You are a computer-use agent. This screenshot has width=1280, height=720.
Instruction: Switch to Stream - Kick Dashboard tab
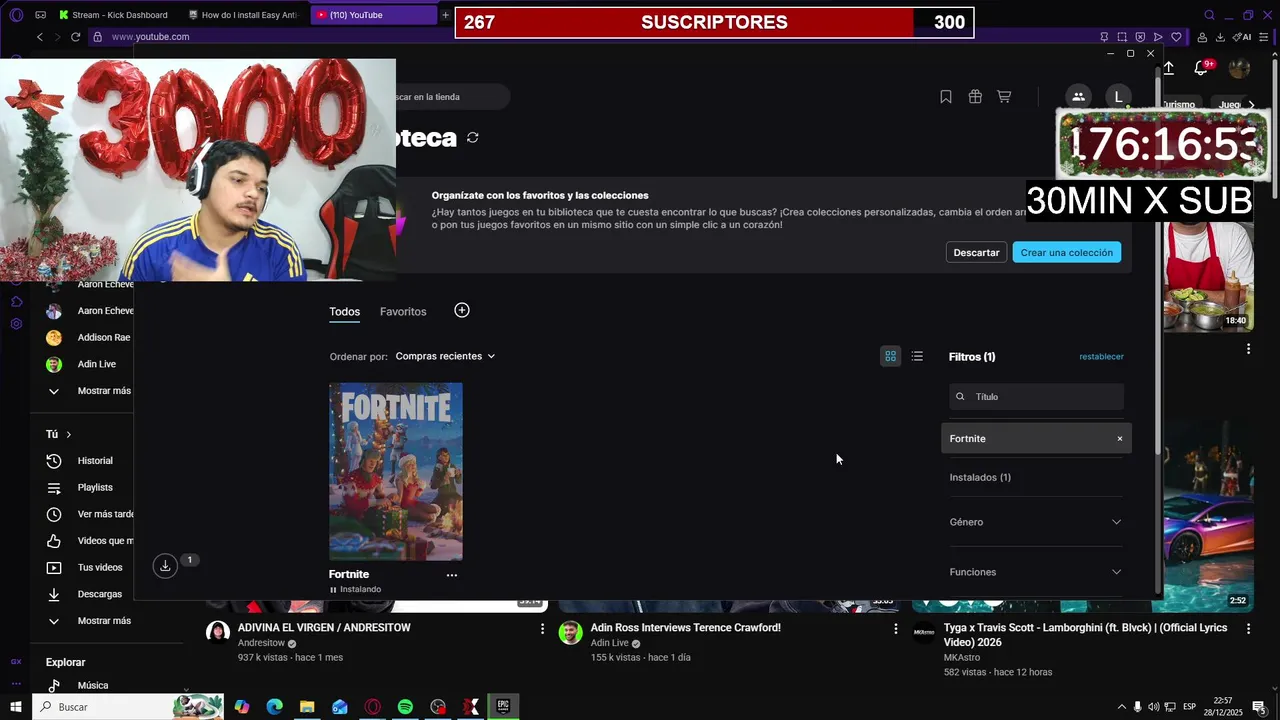112,15
